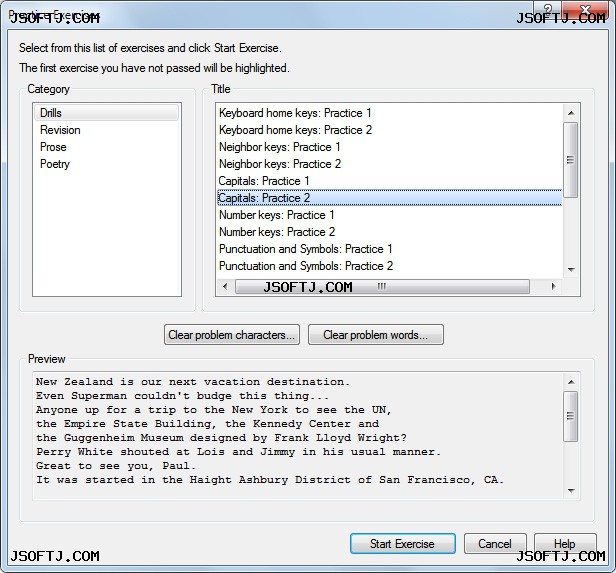The width and height of the screenshot is (616, 573).
Task: Click preview line about New Zealand
Action: point(192,382)
